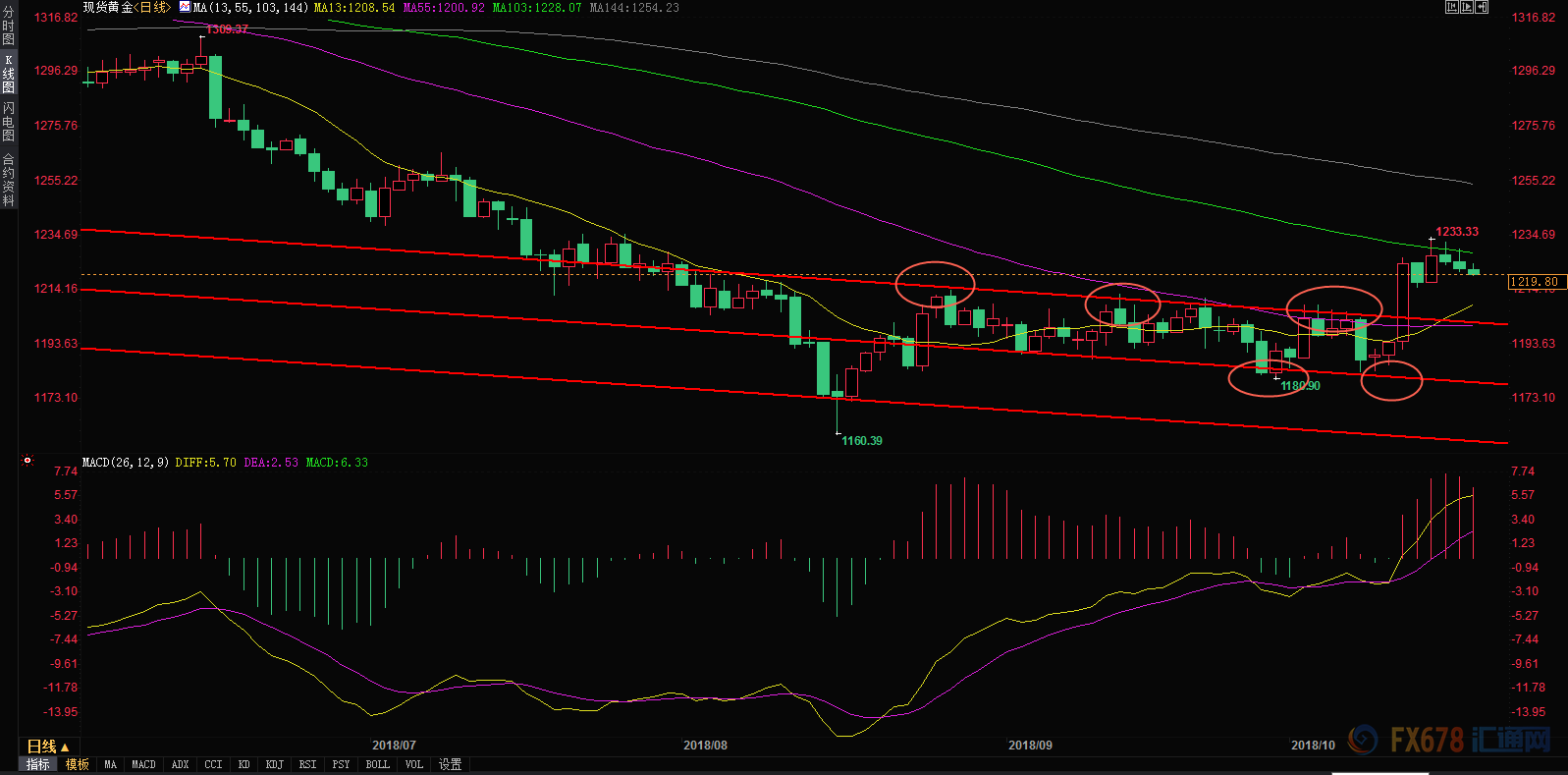Click the 现货黄金<日线> chart title

(x=127, y=7)
